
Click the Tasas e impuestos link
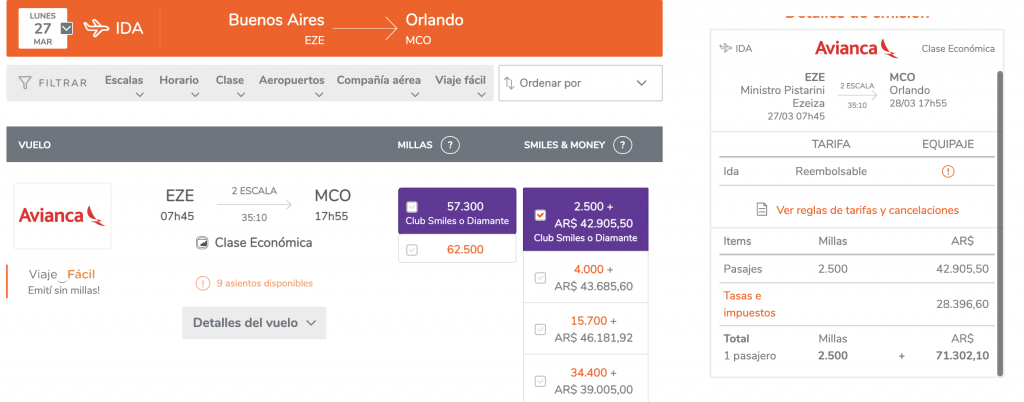point(749,304)
